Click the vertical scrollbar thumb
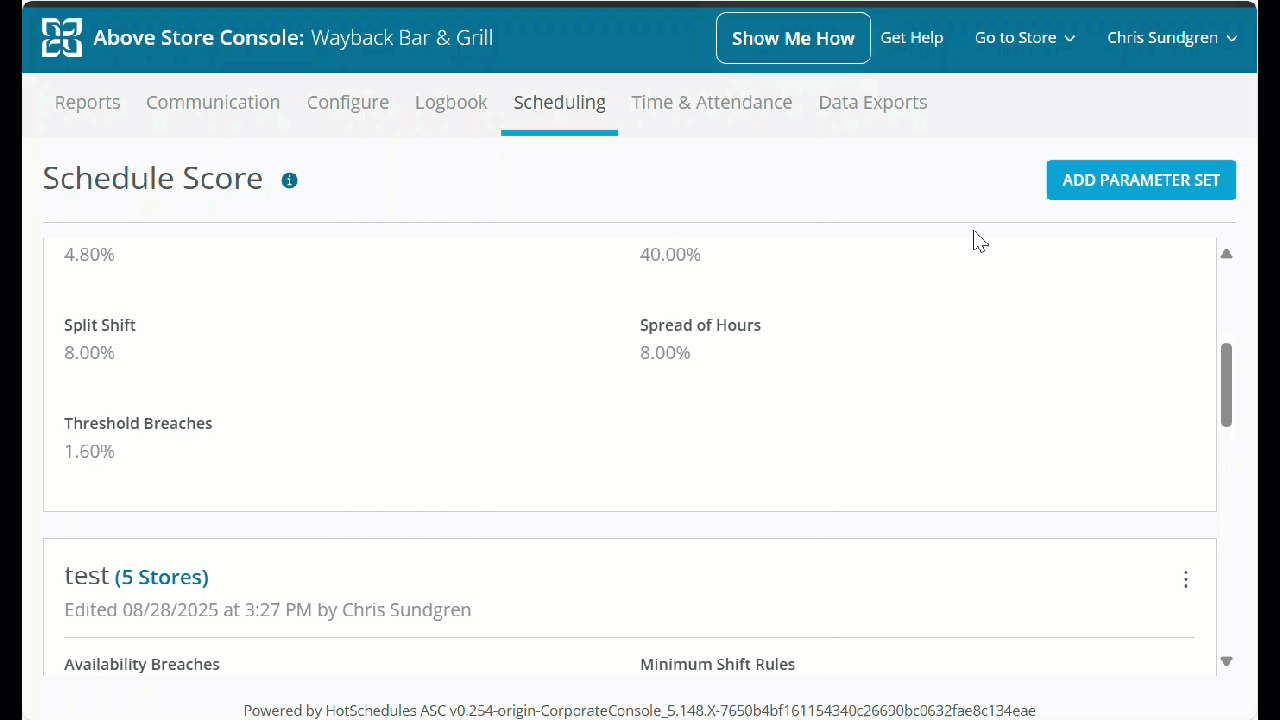The width and height of the screenshot is (1280, 720). 1226,385
